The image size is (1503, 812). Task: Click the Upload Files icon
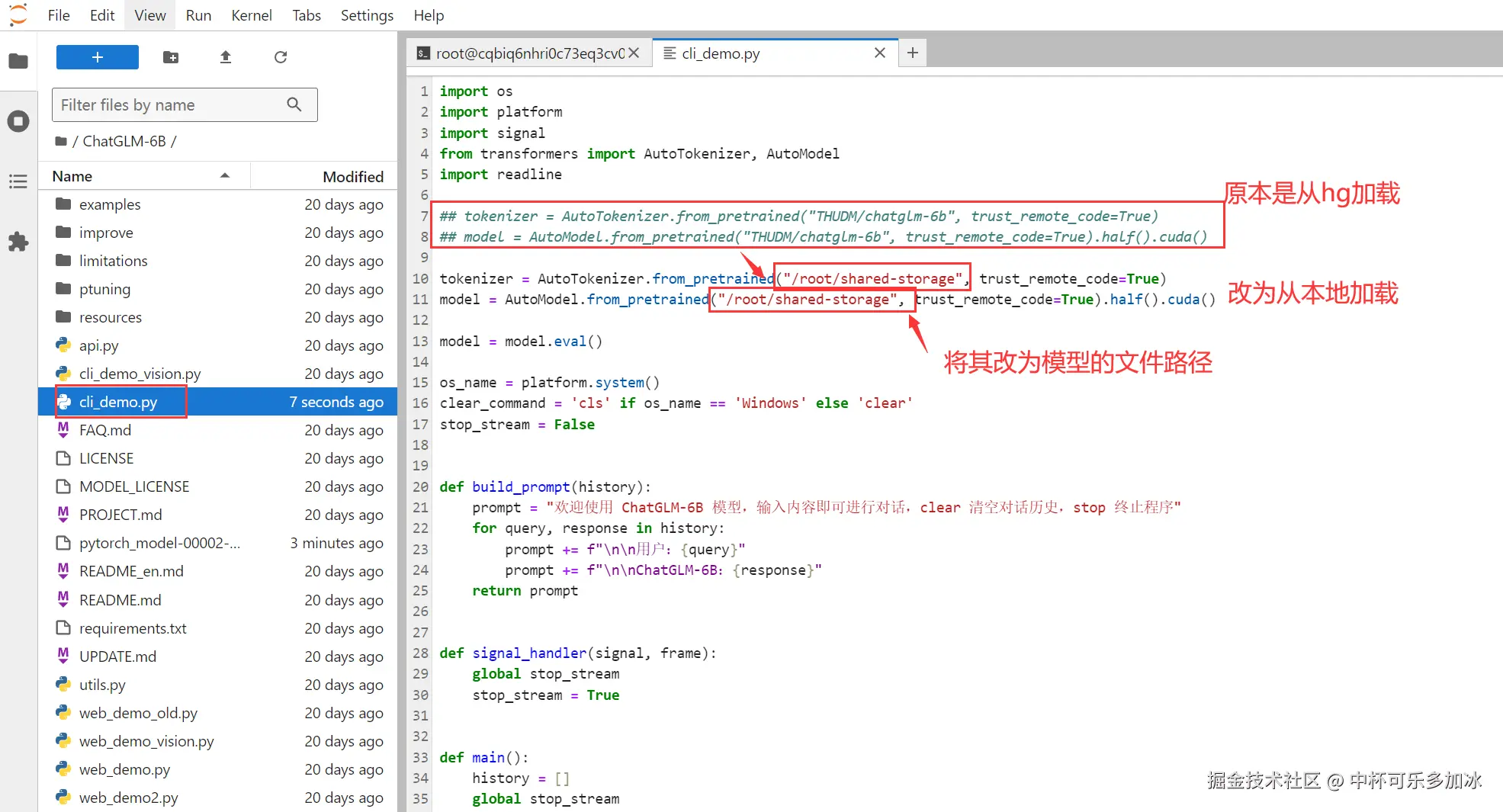tap(226, 57)
